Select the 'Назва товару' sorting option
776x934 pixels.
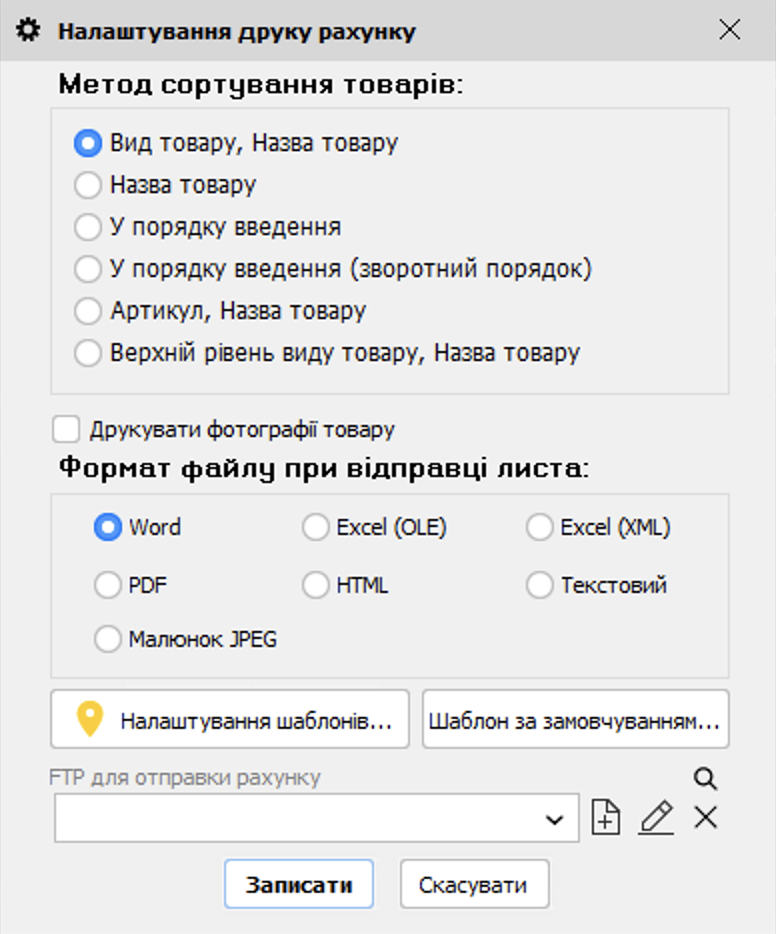88,185
